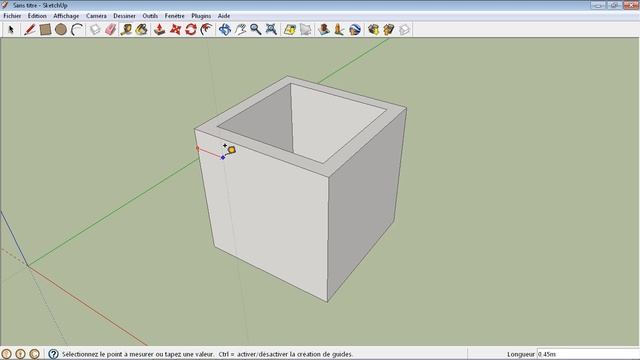Click the first round status bar icon
Screen dimensions: 640x360
[x=6, y=354]
